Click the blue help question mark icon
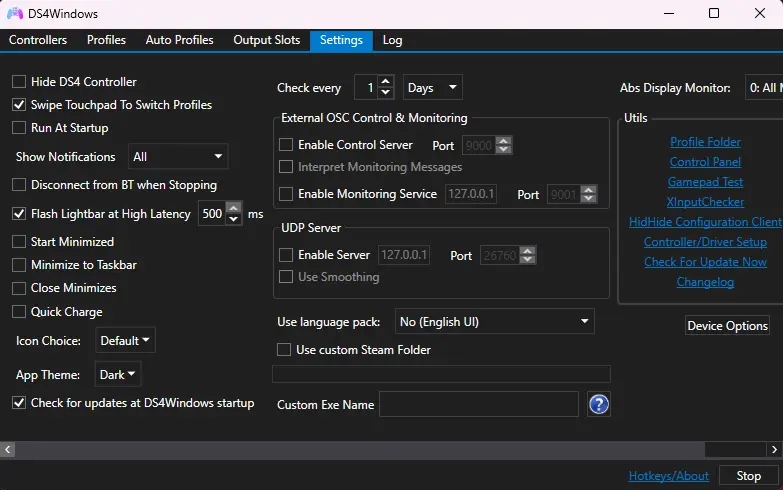The width and height of the screenshot is (783, 490). (x=598, y=404)
